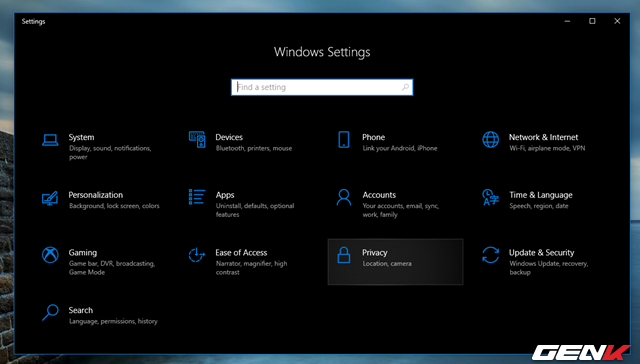The height and width of the screenshot is (364, 640).
Task: Open the Apps settings heading
Action: click(x=225, y=195)
